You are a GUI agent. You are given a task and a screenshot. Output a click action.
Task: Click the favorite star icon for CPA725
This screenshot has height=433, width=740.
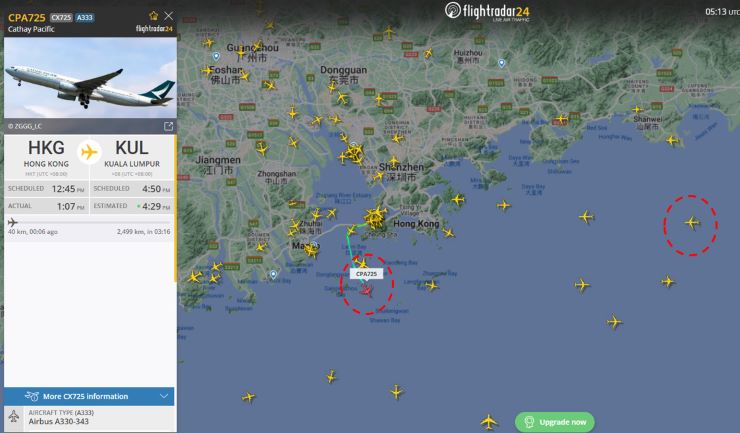(x=153, y=16)
